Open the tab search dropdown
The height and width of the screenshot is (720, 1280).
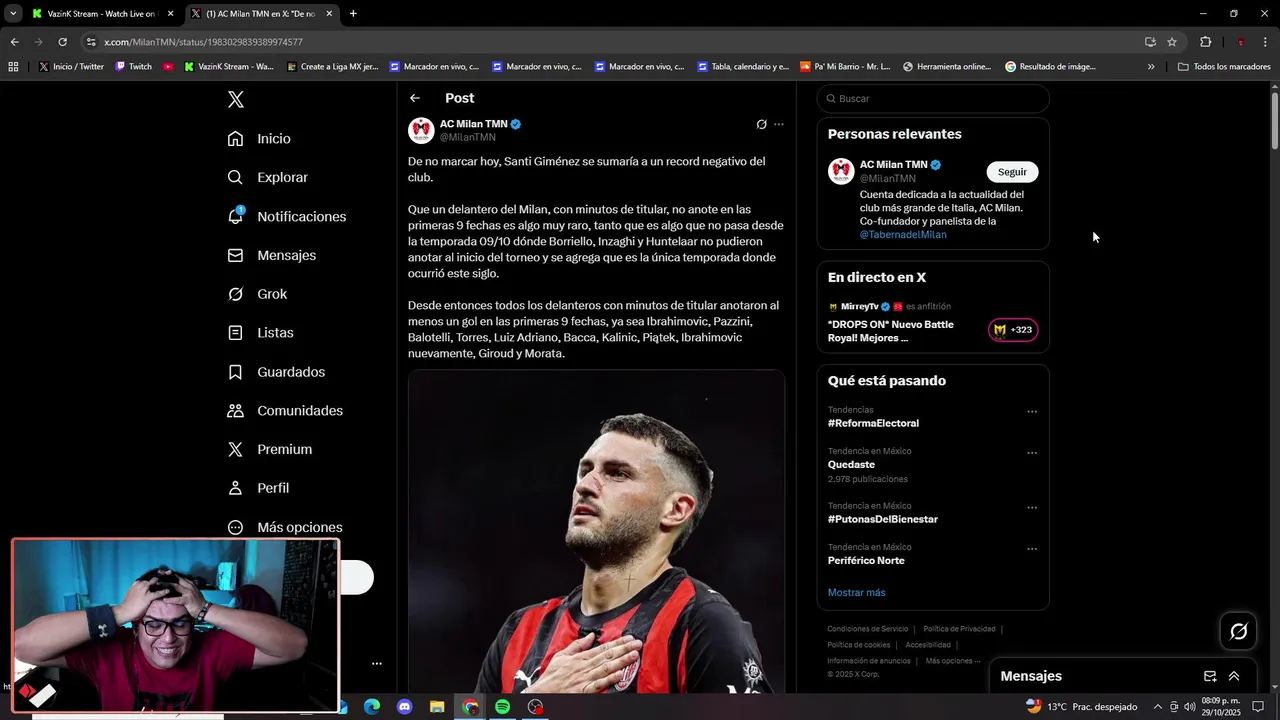(12, 14)
